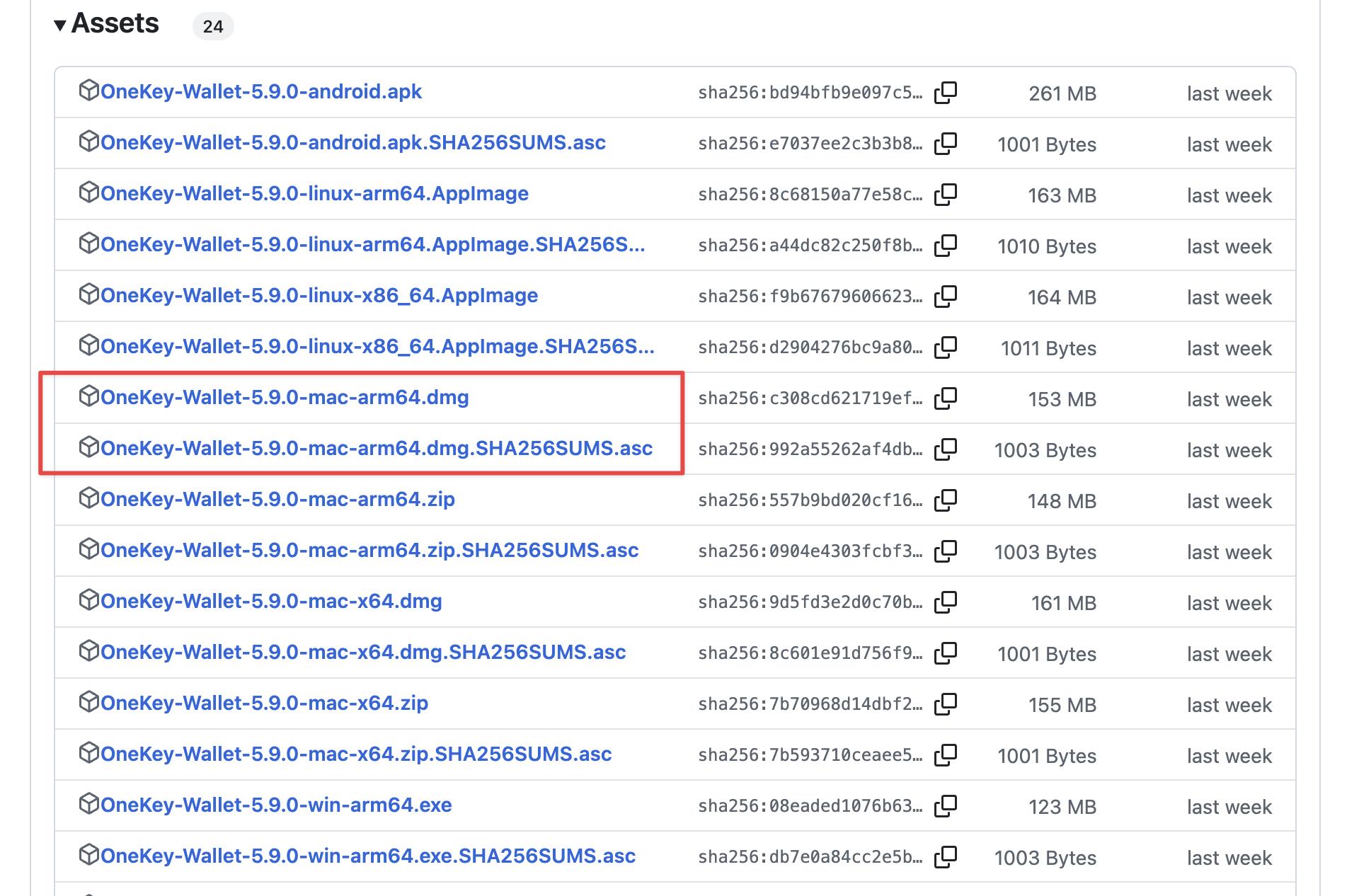Open android.apk.SHA256SUMS.asc file link
This screenshot has width=1359, height=896.
pyautogui.click(x=353, y=143)
